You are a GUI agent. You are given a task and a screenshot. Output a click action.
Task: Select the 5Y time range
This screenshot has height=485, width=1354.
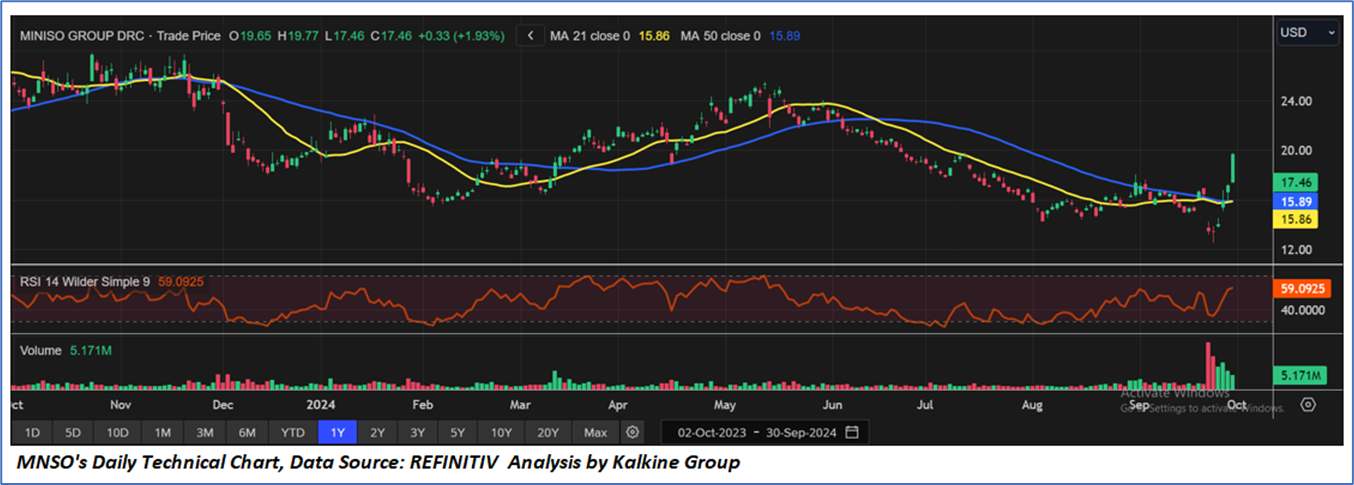point(457,432)
